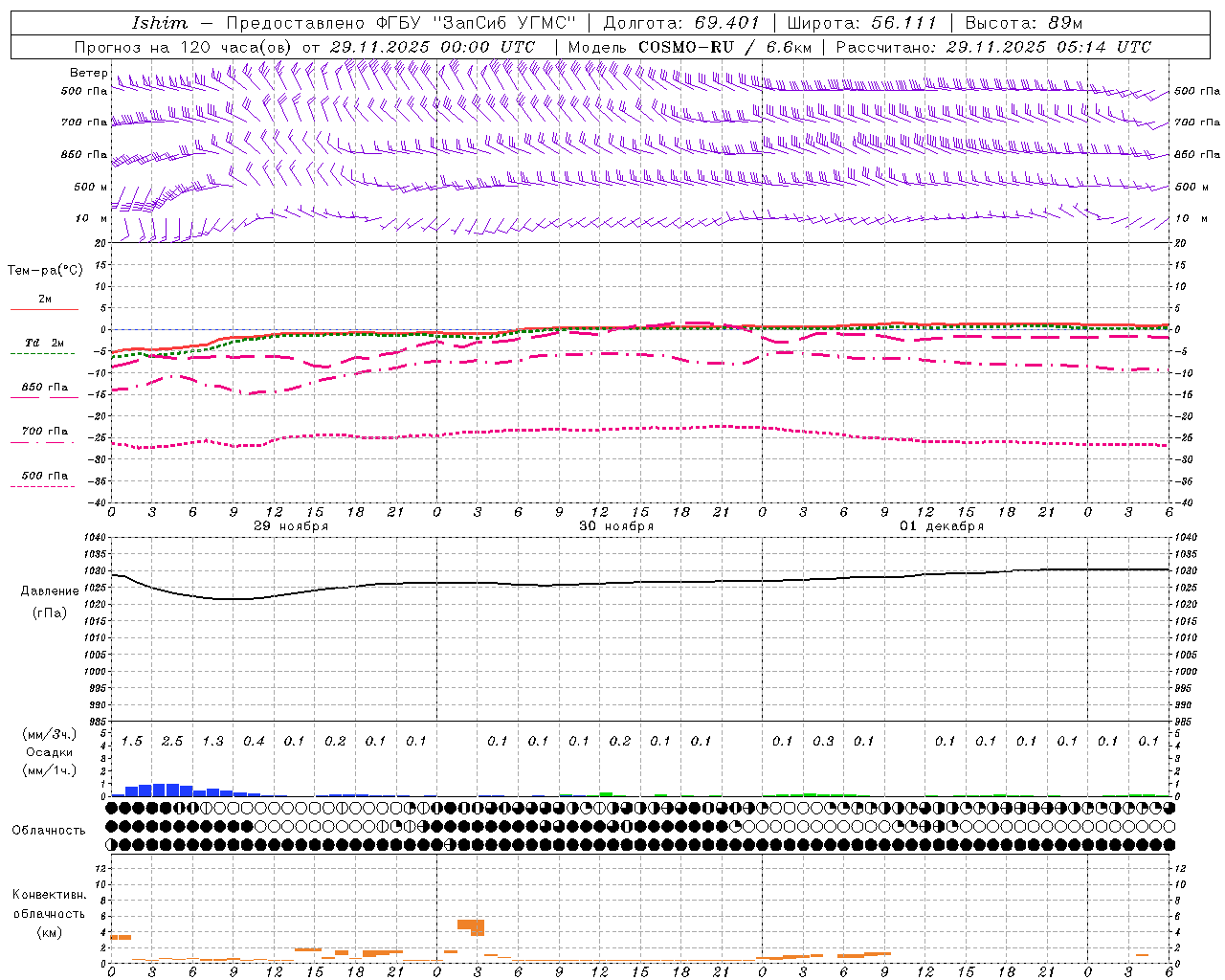Image resolution: width=1225 pixels, height=980 pixels.
Task: Click the "Td 2м" dew point legend entry
Action: [x=44, y=343]
